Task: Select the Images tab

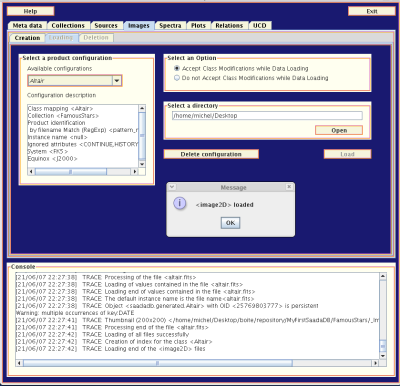Action: point(139,26)
